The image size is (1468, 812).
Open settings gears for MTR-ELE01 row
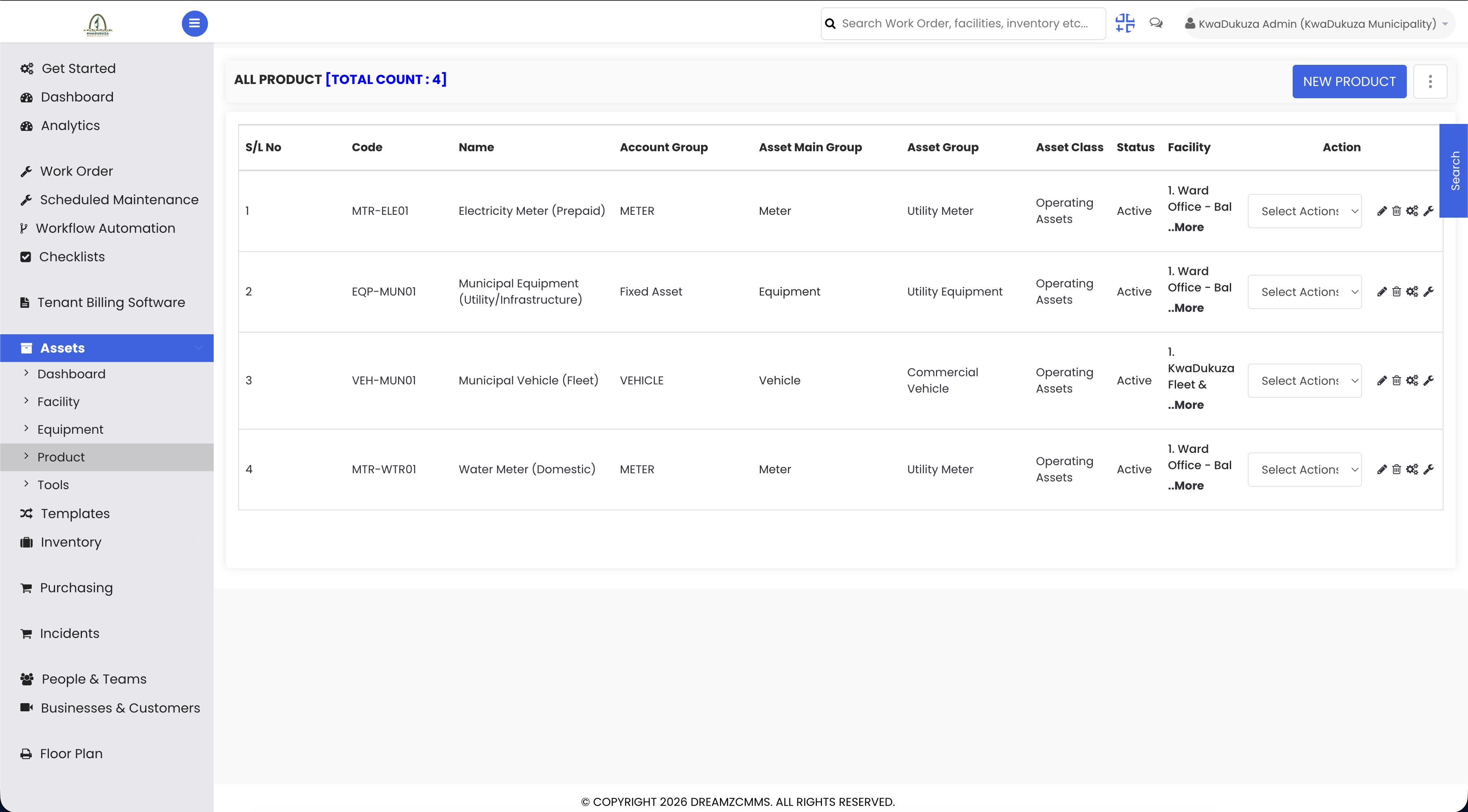click(x=1412, y=212)
